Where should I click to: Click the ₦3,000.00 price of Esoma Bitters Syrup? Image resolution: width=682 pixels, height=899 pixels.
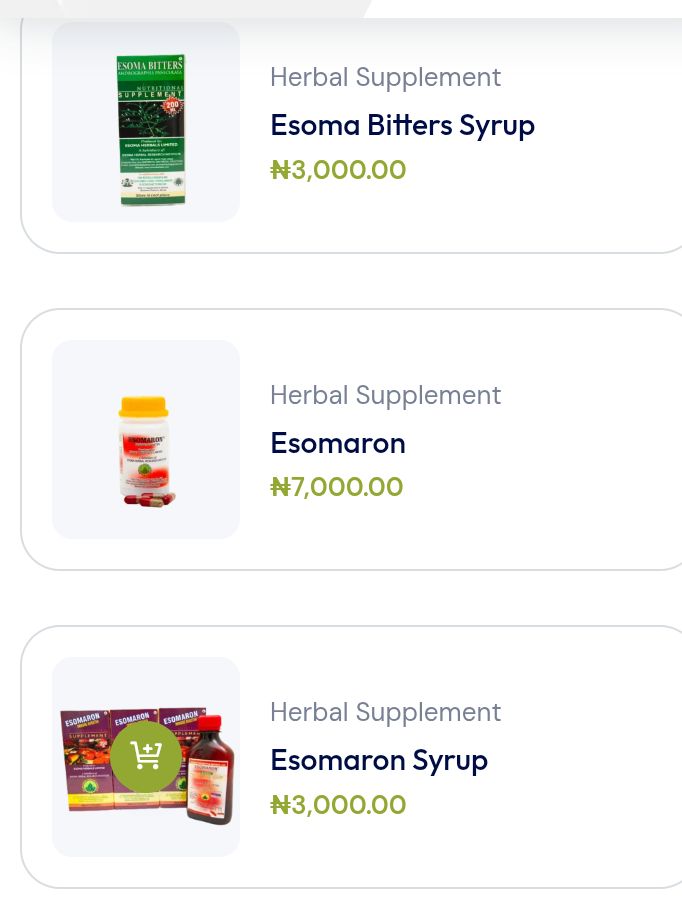[338, 170]
